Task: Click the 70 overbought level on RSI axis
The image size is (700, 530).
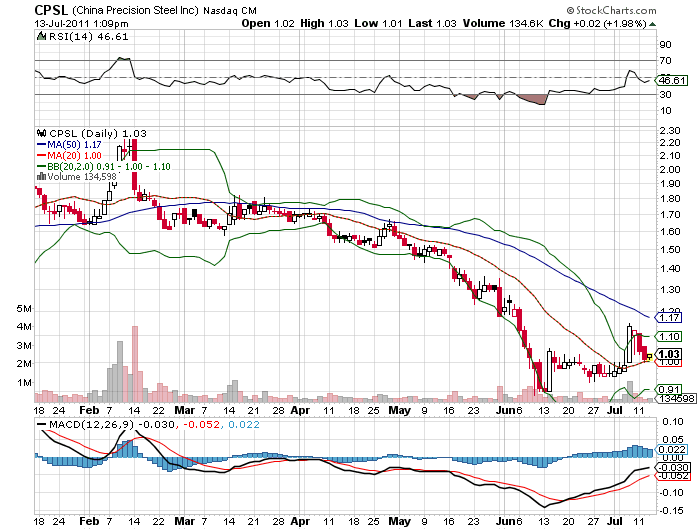Action: pyautogui.click(x=665, y=60)
